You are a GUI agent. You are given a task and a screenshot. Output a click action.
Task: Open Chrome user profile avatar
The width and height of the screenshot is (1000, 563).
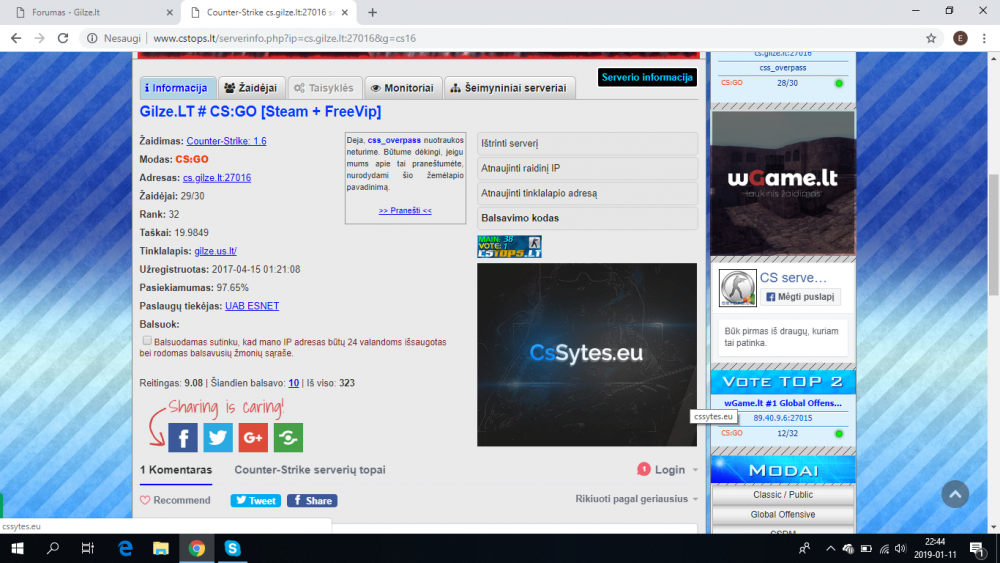pyautogui.click(x=960, y=38)
